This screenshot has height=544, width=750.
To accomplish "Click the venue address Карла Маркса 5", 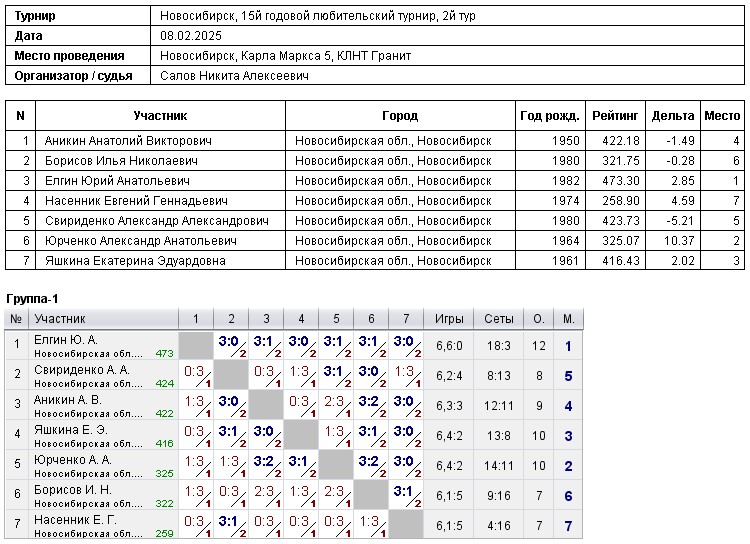I will [x=283, y=56].
